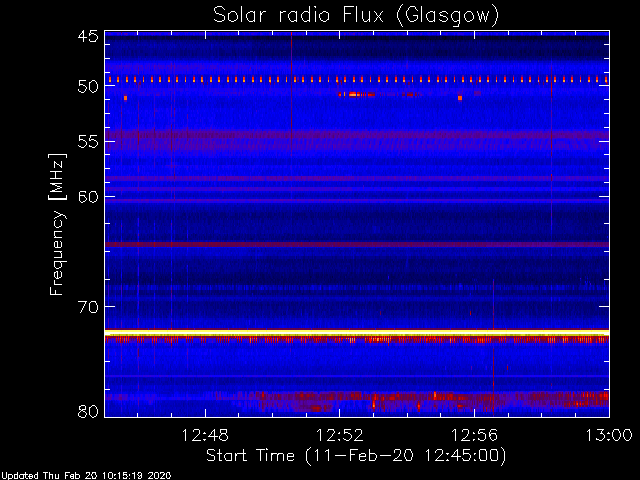Viewport: 640px width, 480px height.
Task: Click the bright yellow-white emission band below 70 MHz
Action: (x=357, y=333)
